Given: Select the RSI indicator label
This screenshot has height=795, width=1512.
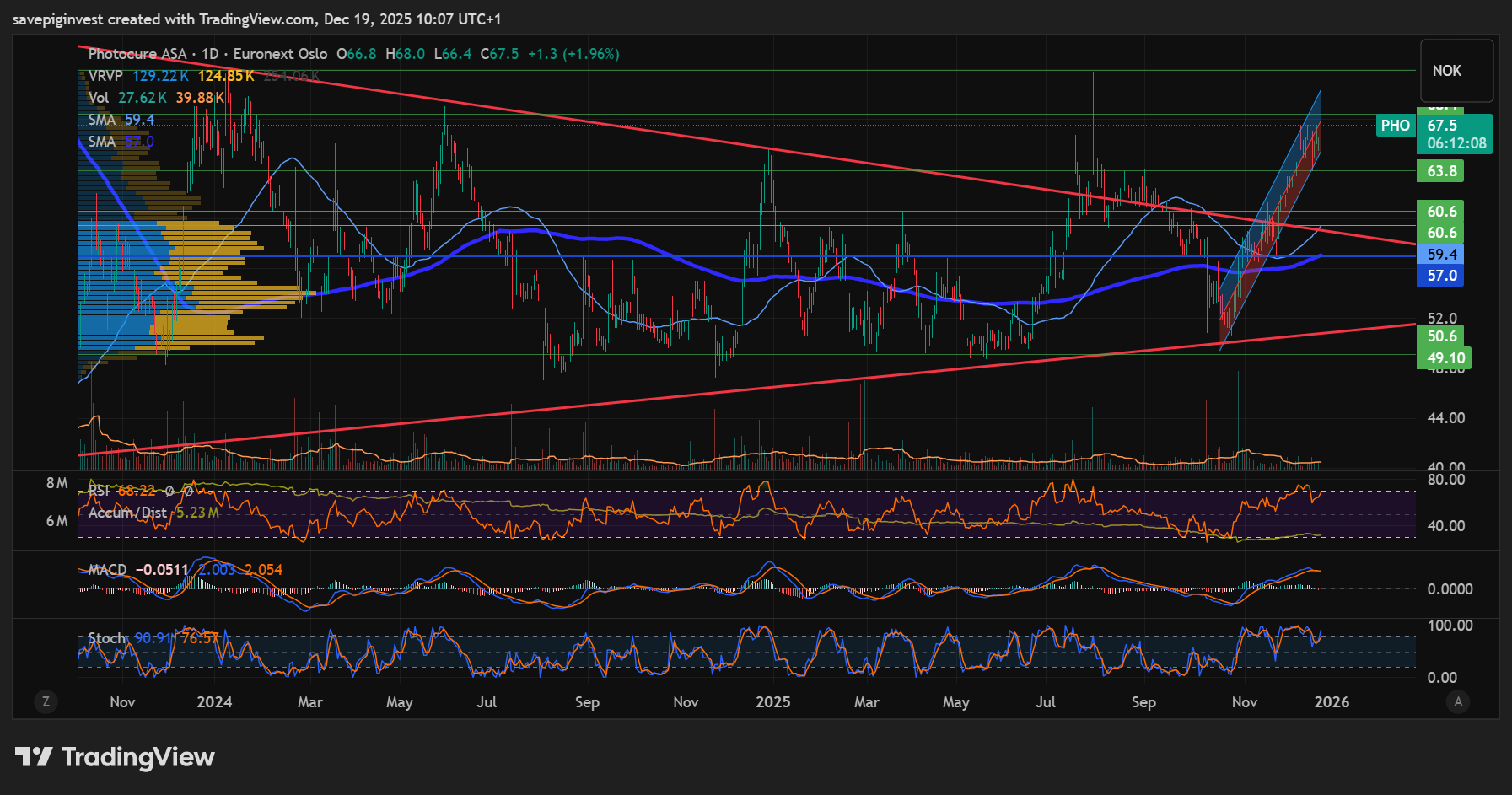Looking at the screenshot, I should pyautogui.click(x=99, y=490).
